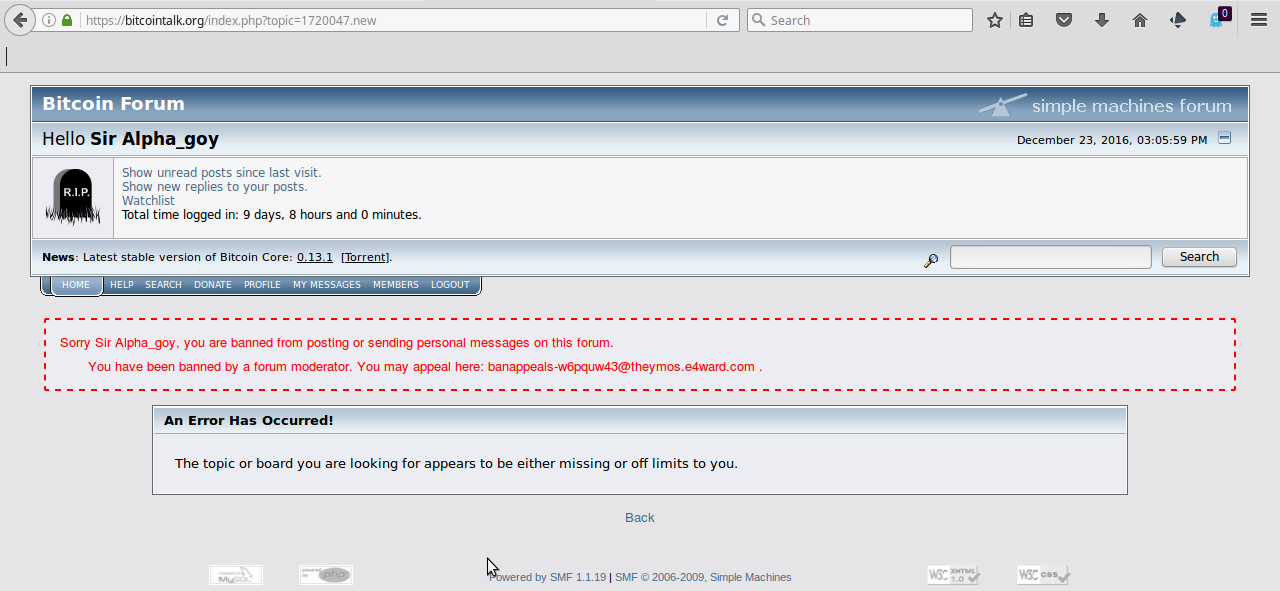The height and width of the screenshot is (591, 1280).
Task: Reload the page with refresh icon
Action: point(722,20)
